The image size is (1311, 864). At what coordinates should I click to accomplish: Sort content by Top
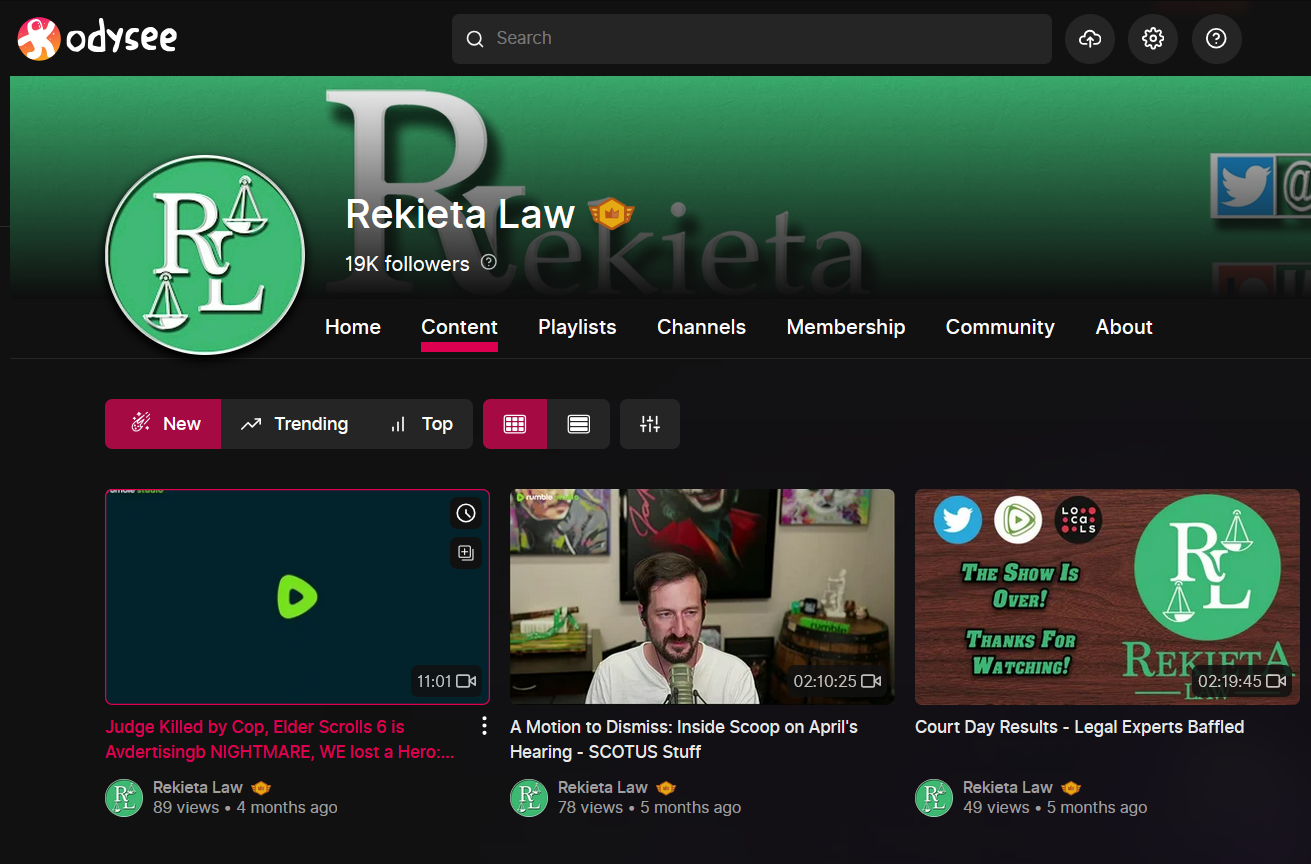421,424
